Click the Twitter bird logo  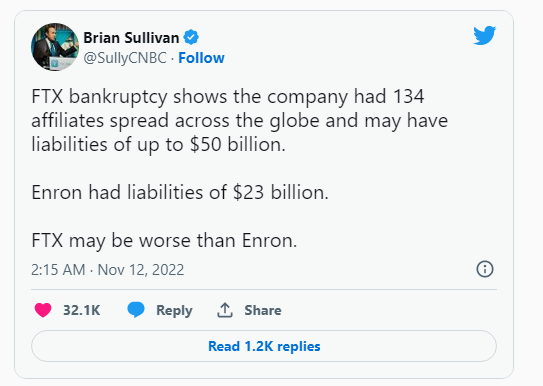[484, 35]
